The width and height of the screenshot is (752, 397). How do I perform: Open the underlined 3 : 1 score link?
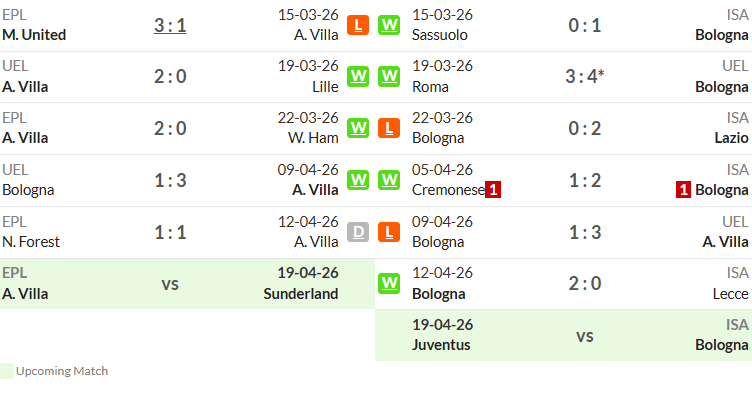170,25
